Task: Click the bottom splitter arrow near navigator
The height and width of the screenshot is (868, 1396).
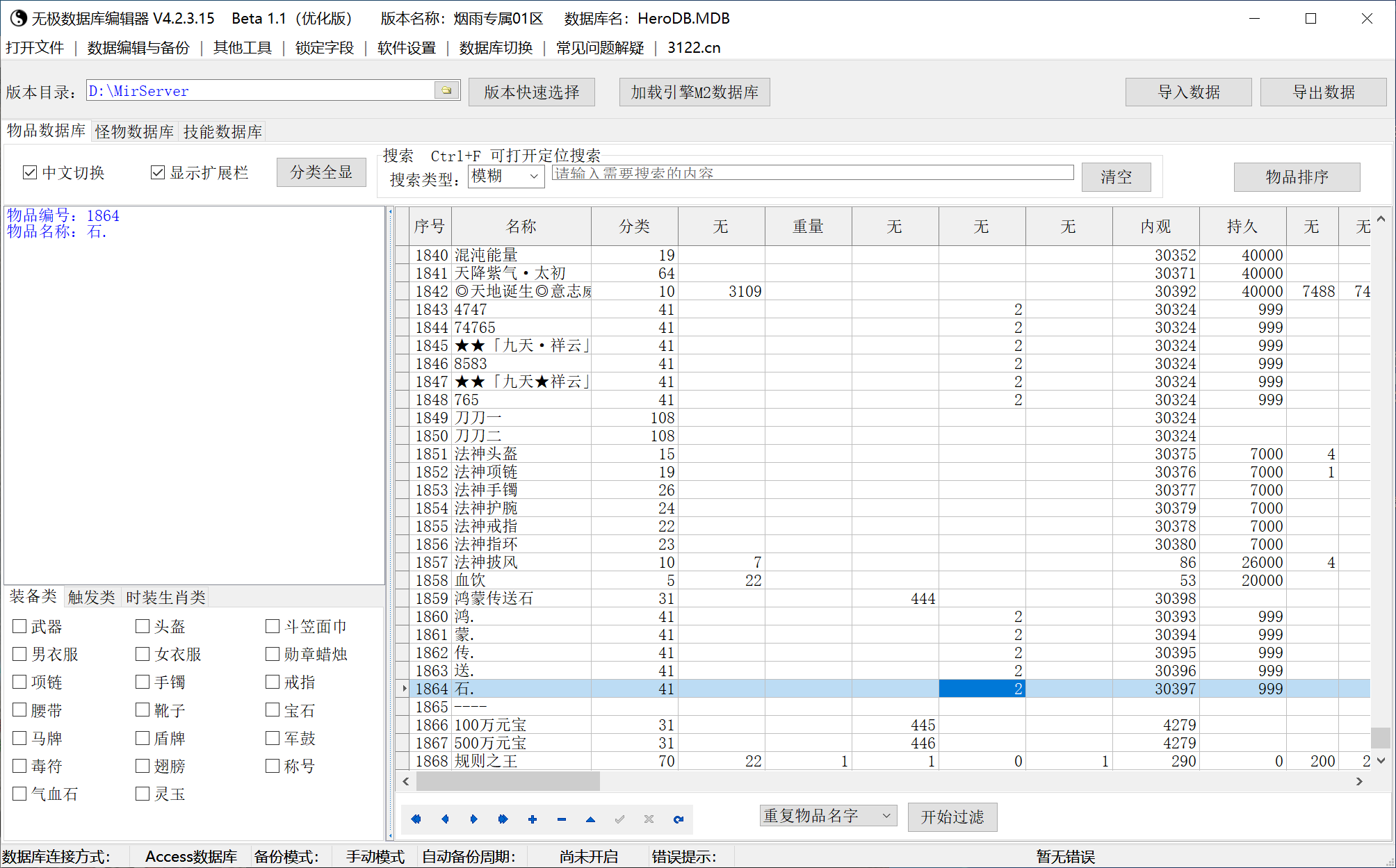Action: coord(390,836)
